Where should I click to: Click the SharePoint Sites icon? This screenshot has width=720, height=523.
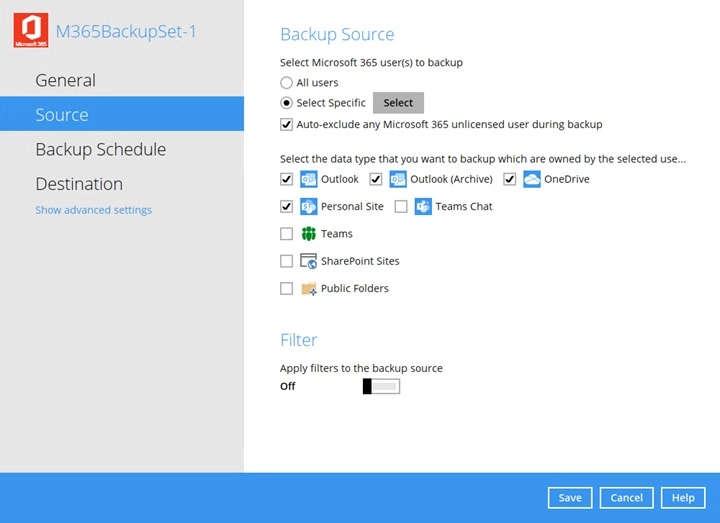(x=308, y=261)
